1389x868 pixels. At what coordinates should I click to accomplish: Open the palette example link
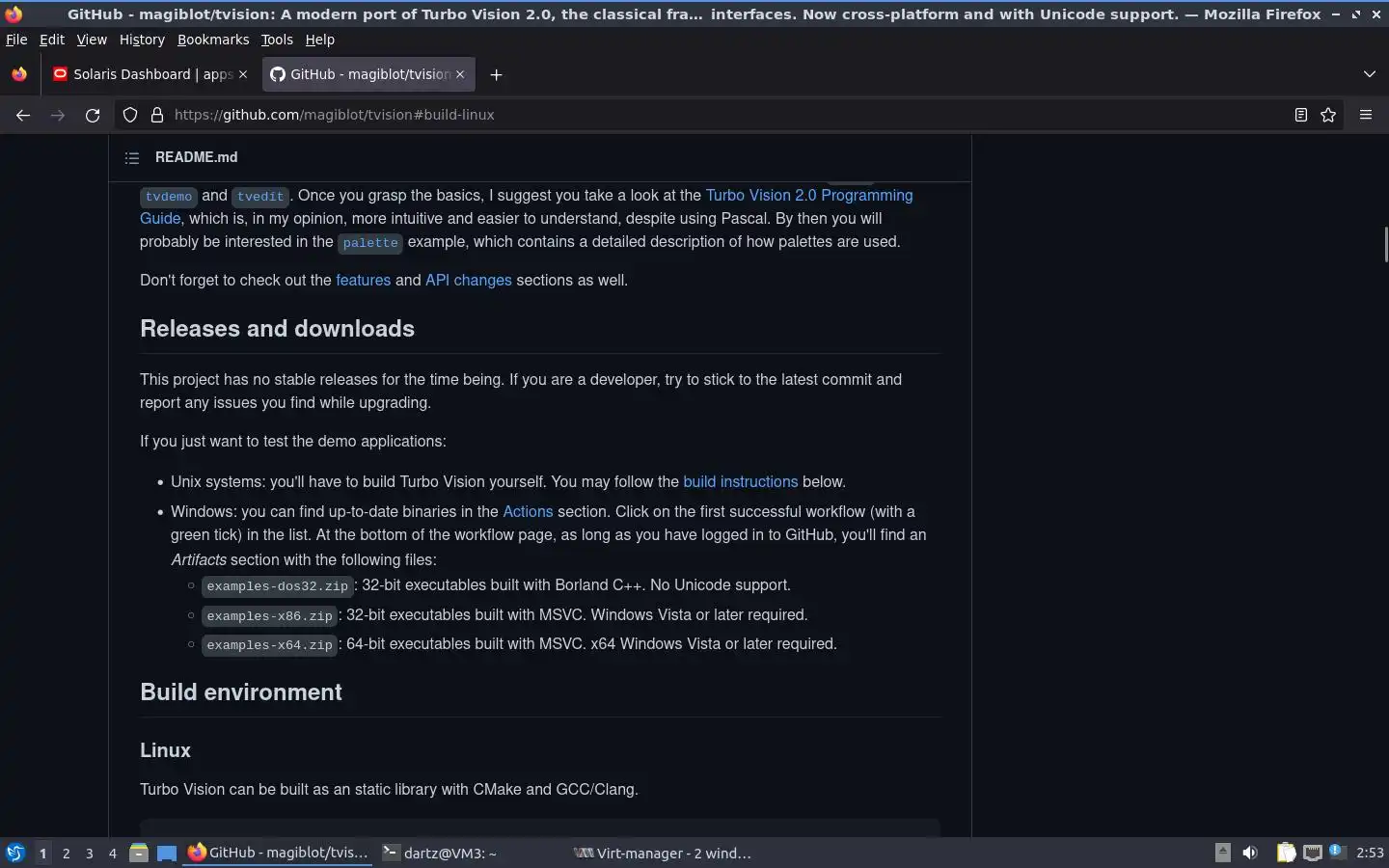(370, 243)
